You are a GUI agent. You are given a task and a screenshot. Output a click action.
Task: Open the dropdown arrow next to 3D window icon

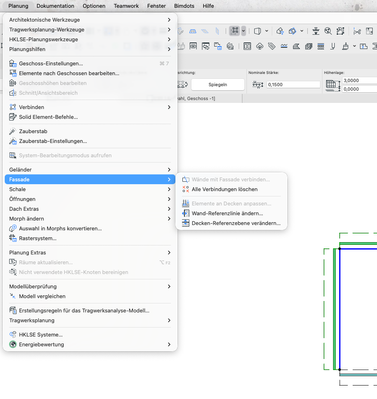pos(266,31)
